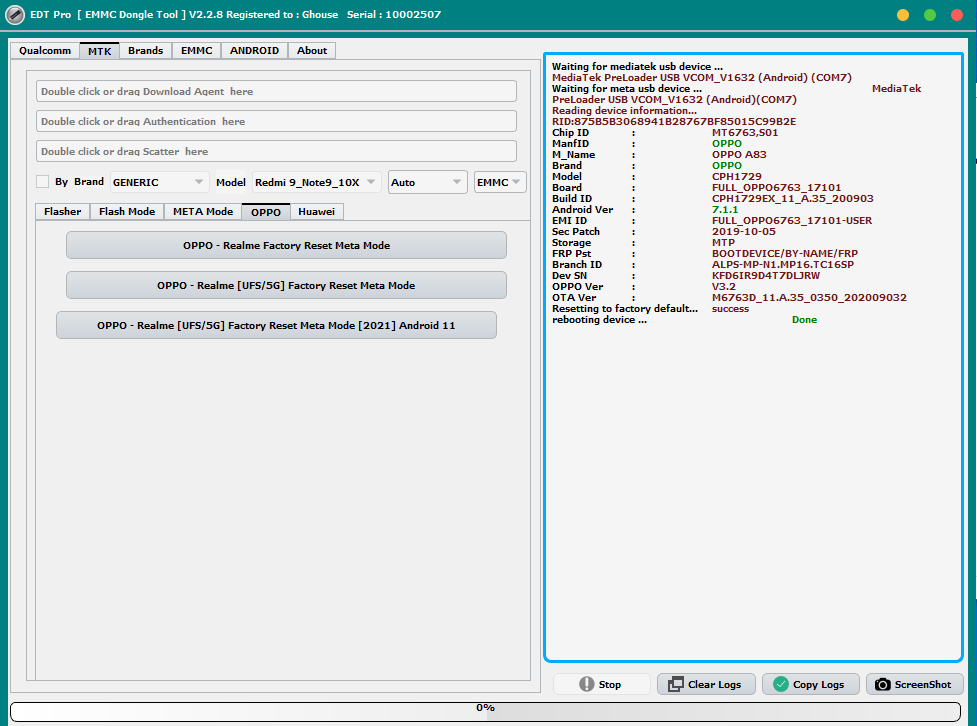Switch to the Huawei sub-tab
The image size is (977, 726).
(x=316, y=211)
